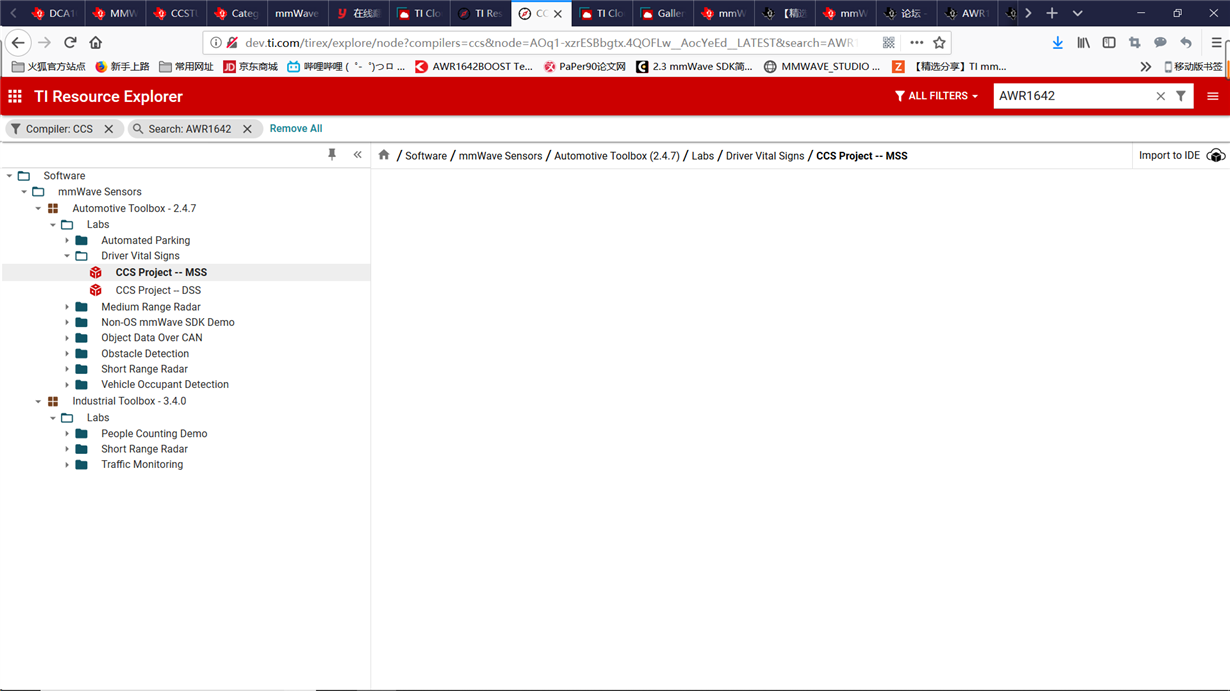Expand the Vehicle Occupant Detection folder
This screenshot has height=691, width=1230.
click(x=67, y=385)
